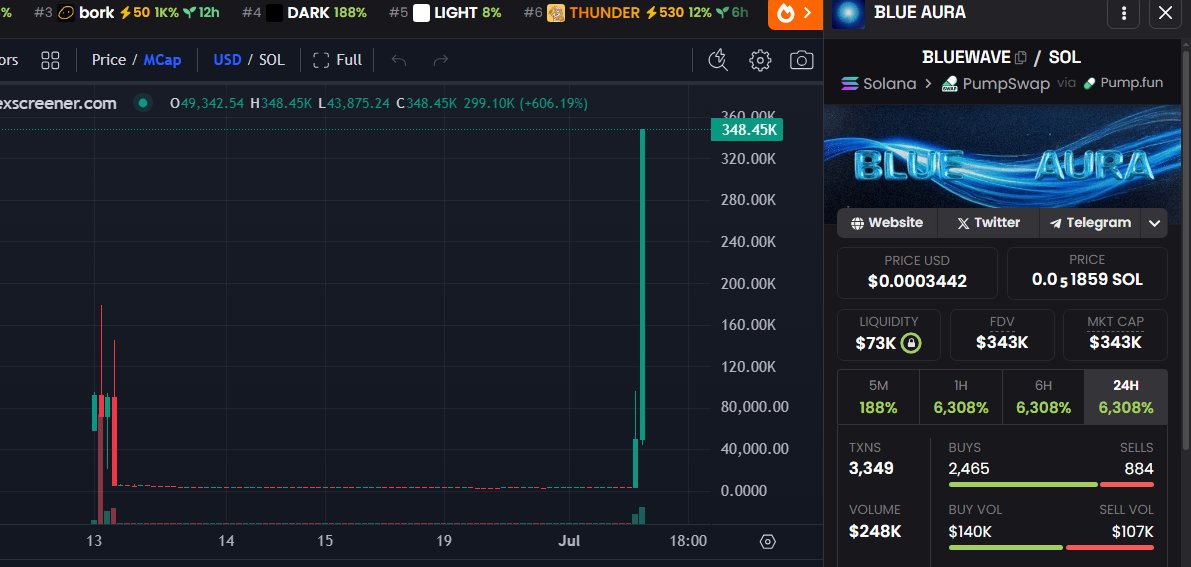Click the buys versus sells ratio bar
Image resolution: width=1191 pixels, height=567 pixels.
(x=1051, y=484)
